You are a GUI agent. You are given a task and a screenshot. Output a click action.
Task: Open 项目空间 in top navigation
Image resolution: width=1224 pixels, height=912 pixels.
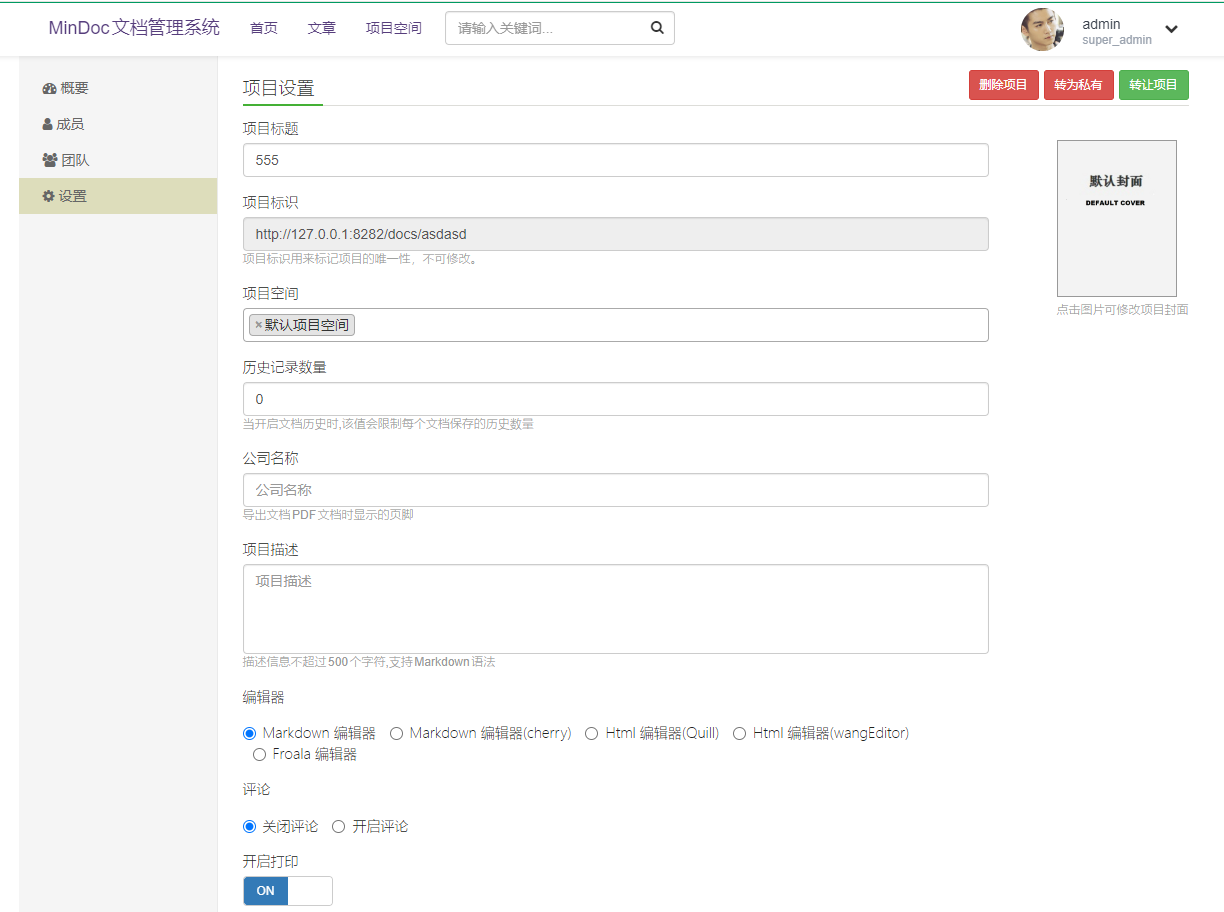click(x=394, y=28)
